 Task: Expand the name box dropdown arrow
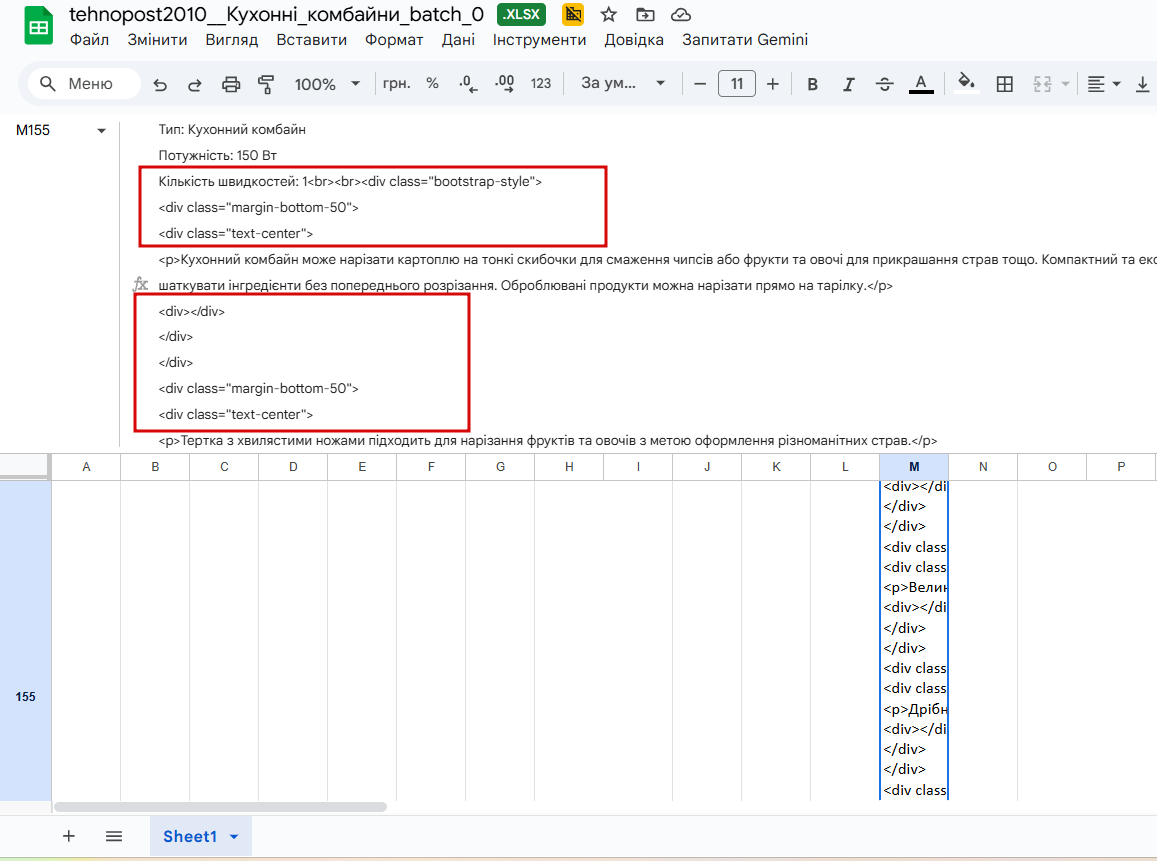pos(102,131)
